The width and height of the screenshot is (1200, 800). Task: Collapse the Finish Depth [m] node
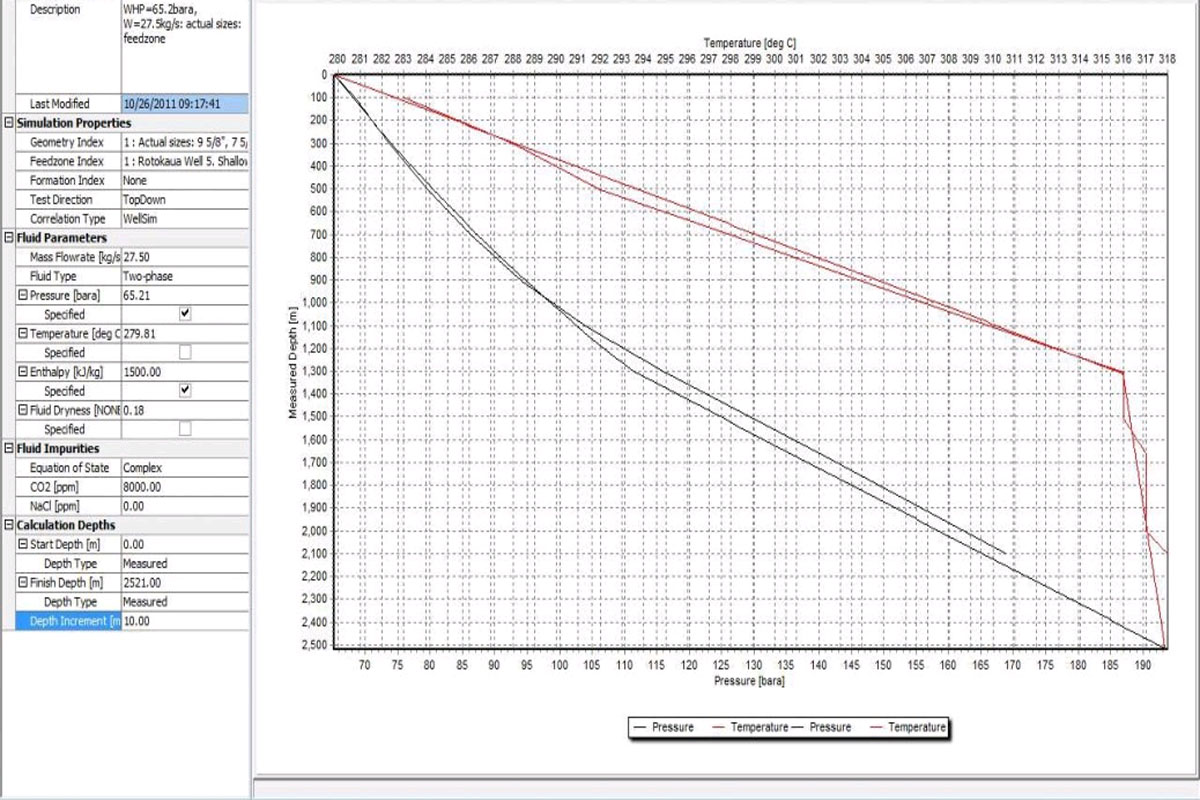(22, 583)
